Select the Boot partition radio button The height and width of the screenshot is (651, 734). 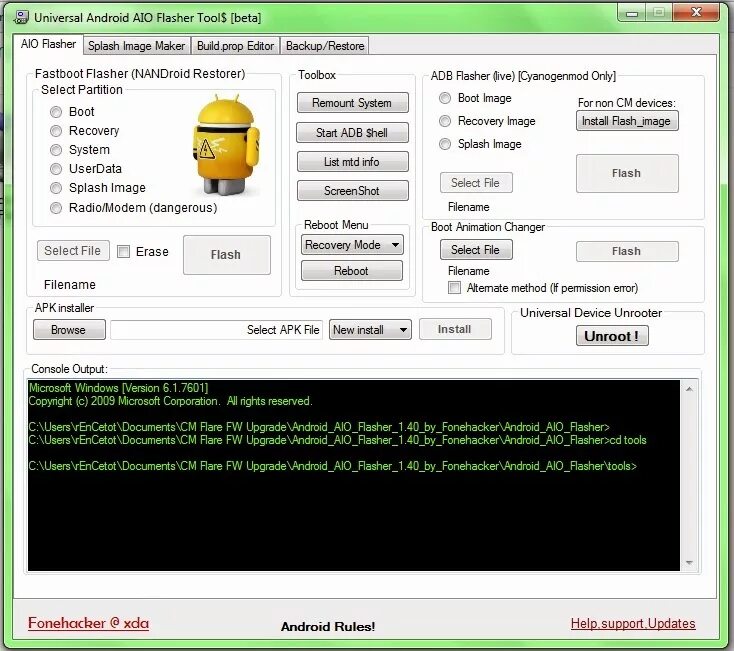click(x=56, y=112)
